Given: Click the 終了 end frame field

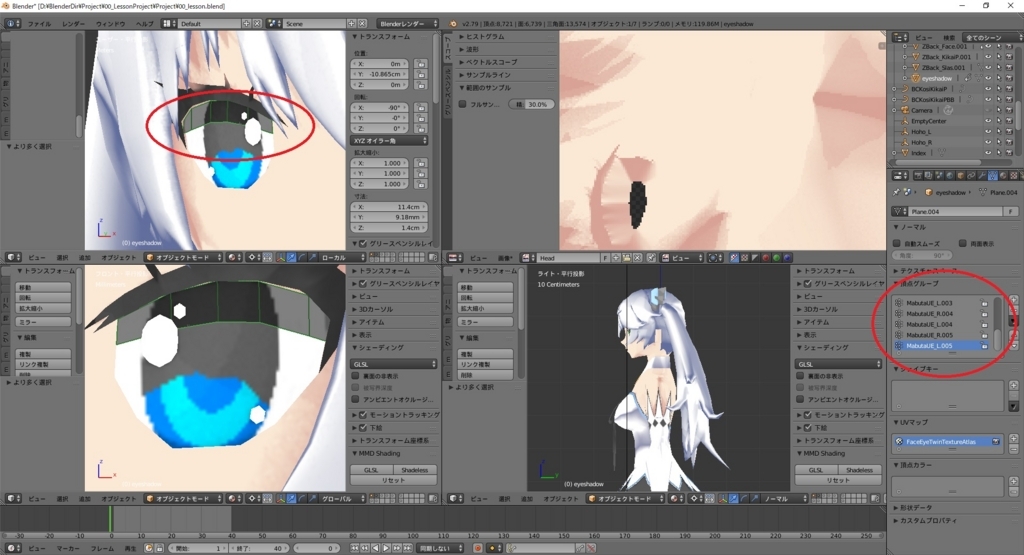Looking at the screenshot, I should click(260, 548).
